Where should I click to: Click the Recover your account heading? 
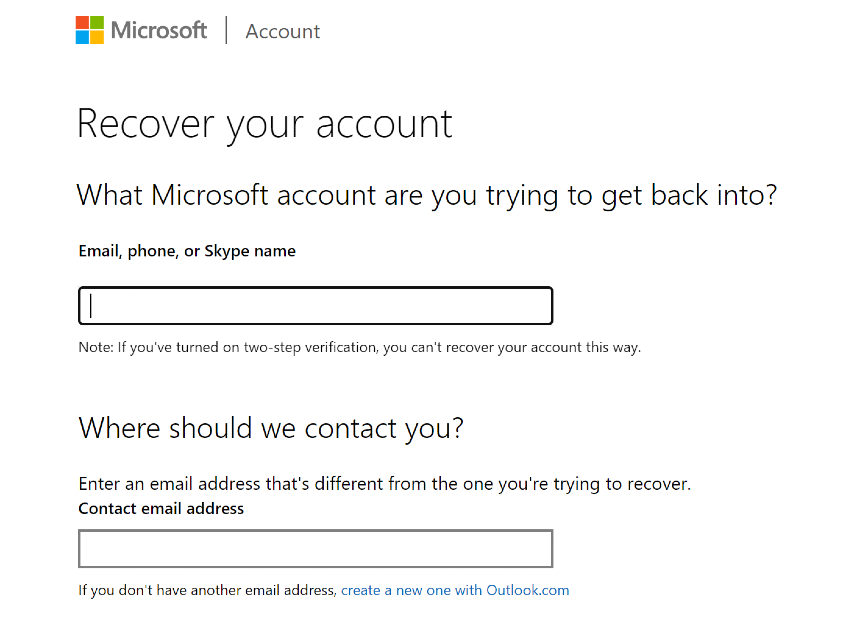tap(264, 124)
